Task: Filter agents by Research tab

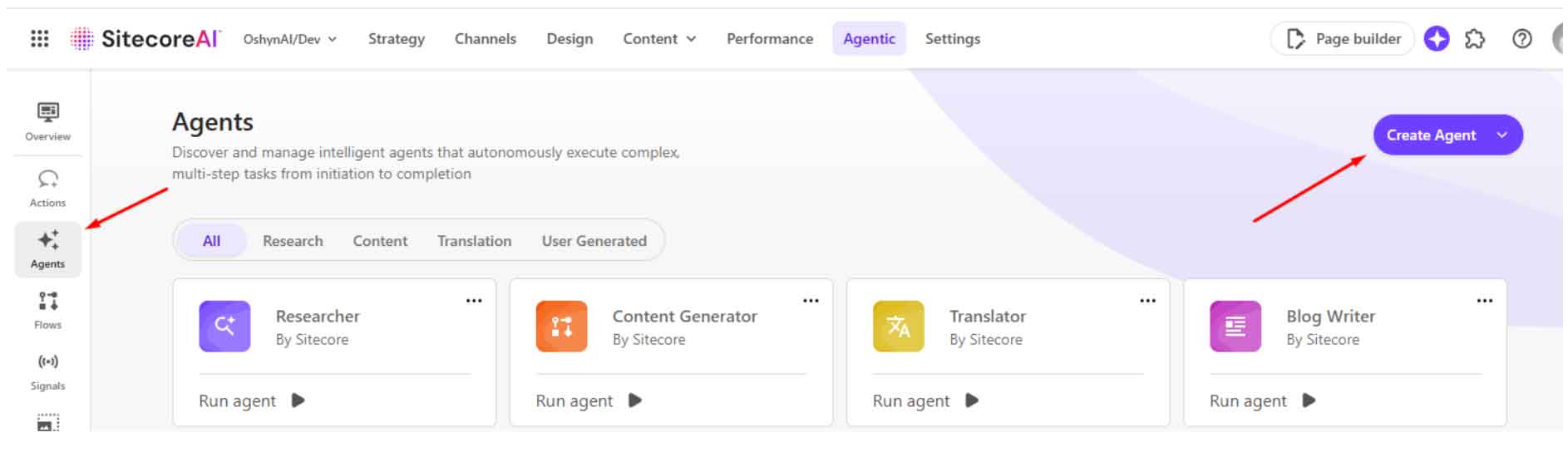Action: click(x=293, y=241)
